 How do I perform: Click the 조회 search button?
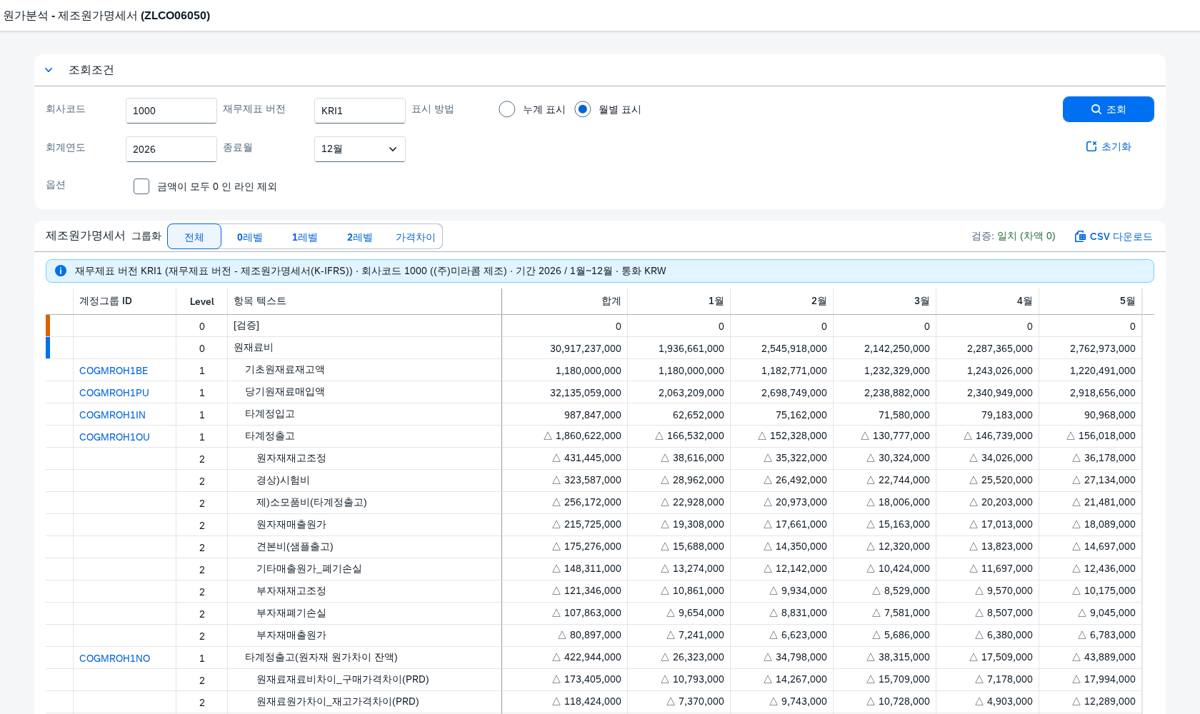point(1108,109)
